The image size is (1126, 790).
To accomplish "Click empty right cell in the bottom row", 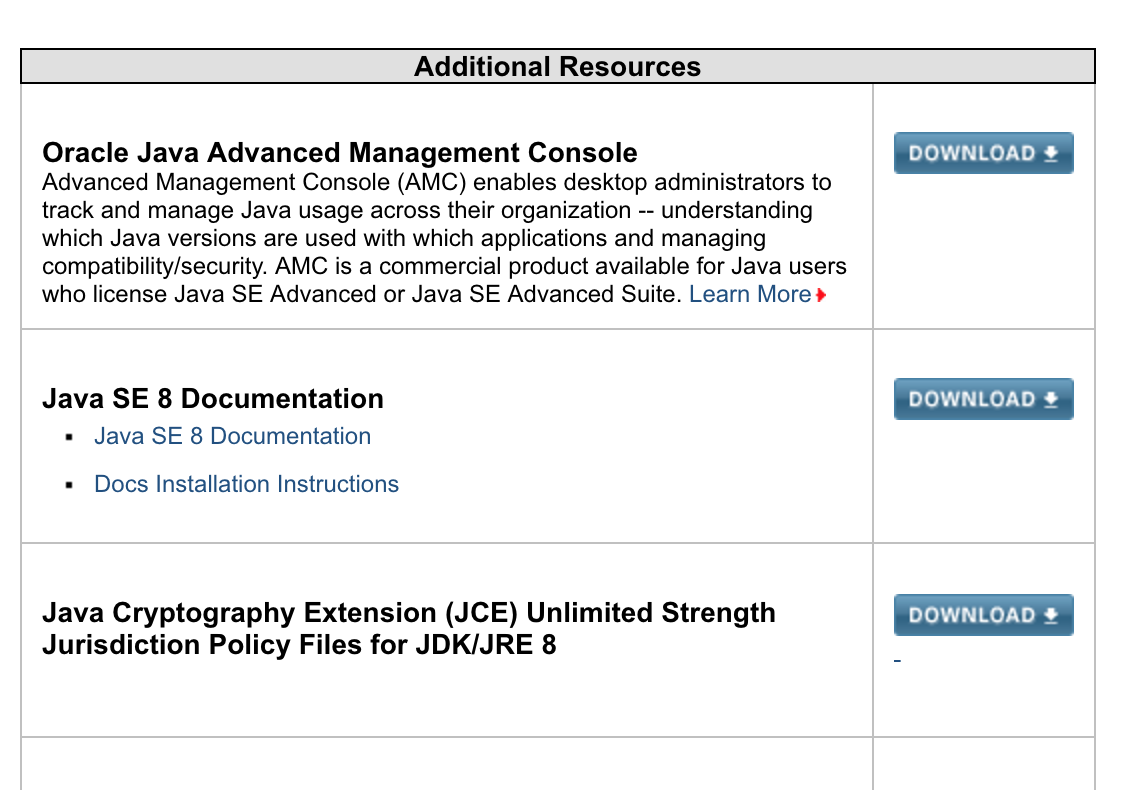I will pyautogui.click(x=983, y=765).
